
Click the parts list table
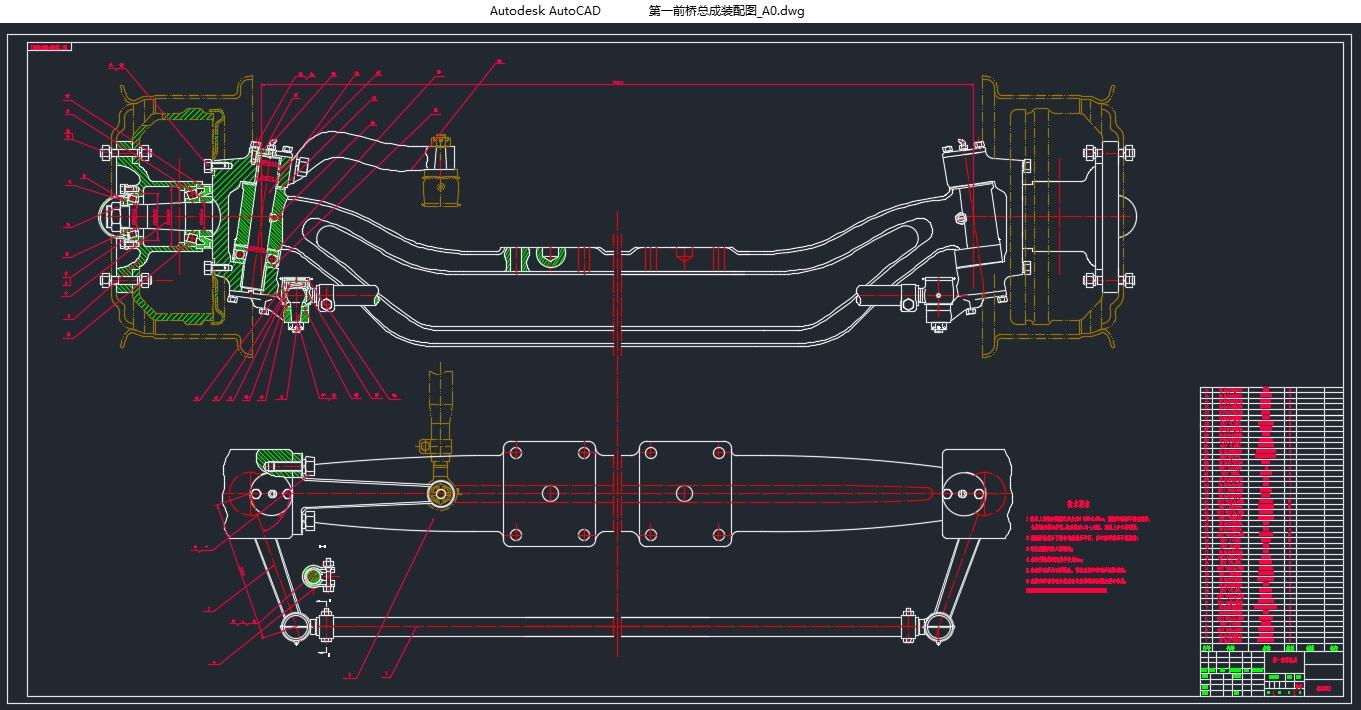coord(1270,515)
